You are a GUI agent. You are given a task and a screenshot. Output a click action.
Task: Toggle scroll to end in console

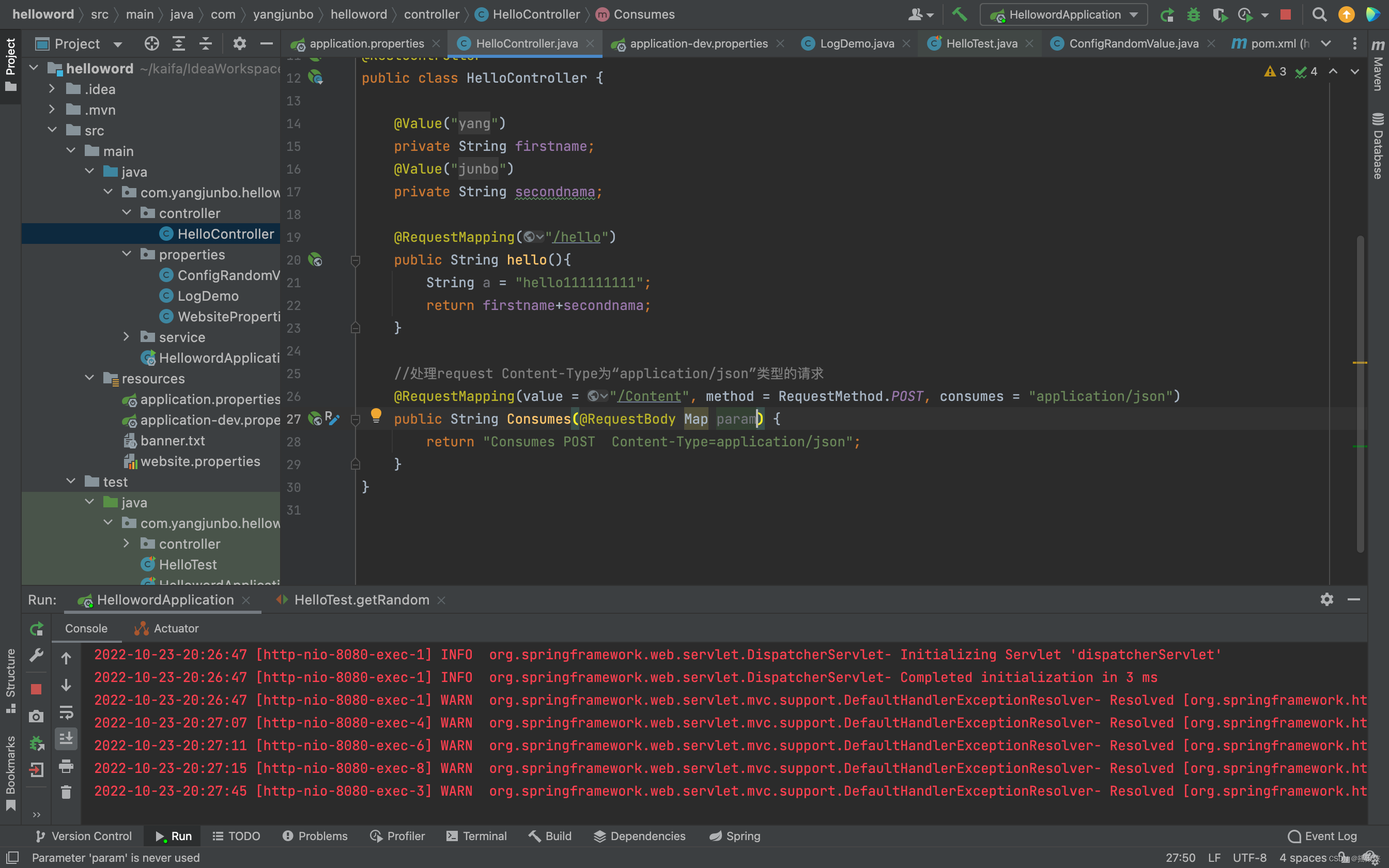[66, 739]
